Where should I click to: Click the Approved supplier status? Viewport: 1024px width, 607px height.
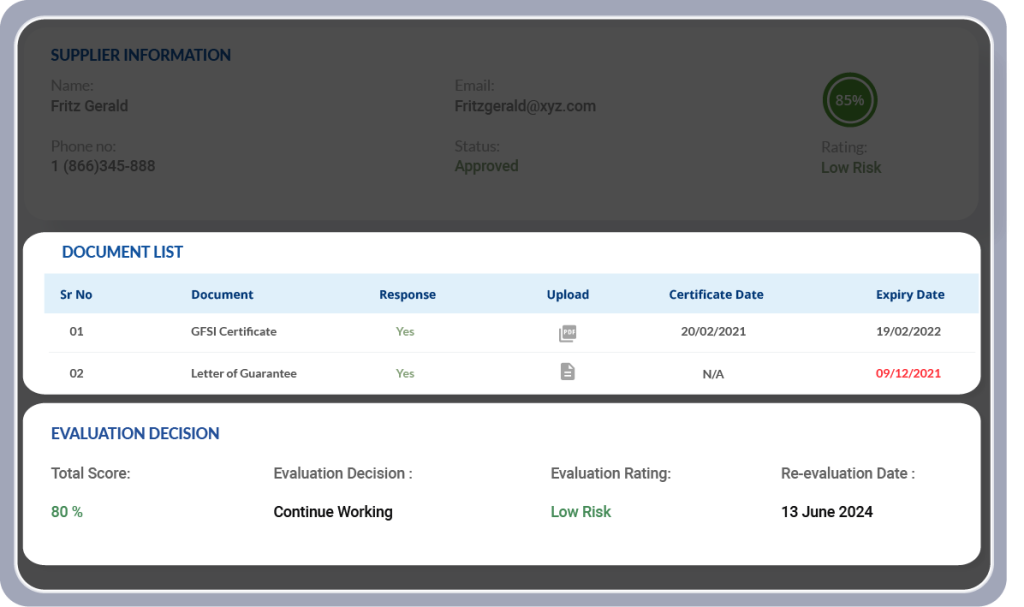point(486,166)
